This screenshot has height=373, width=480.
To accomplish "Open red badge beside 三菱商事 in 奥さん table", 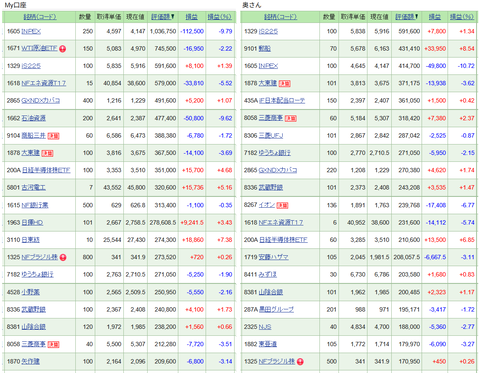I will (291, 118).
